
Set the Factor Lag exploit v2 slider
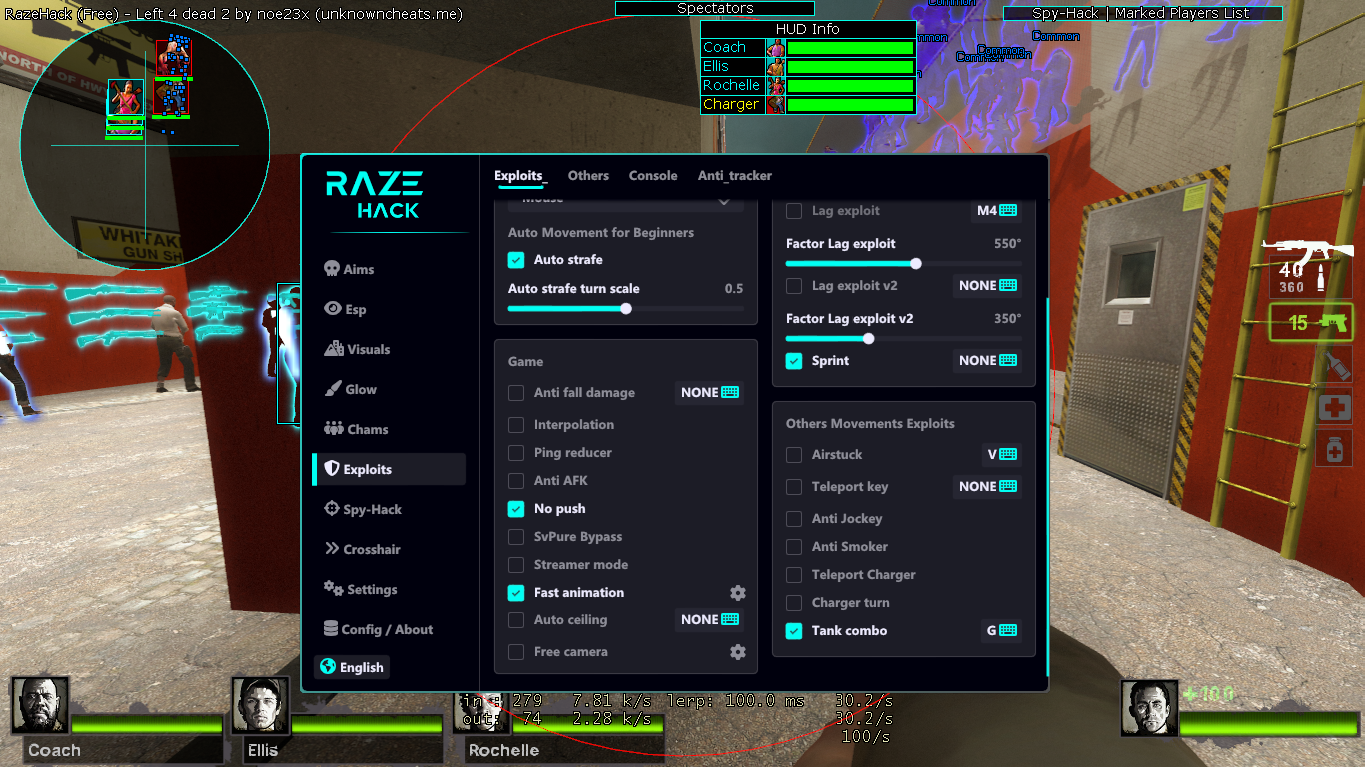tap(904, 339)
